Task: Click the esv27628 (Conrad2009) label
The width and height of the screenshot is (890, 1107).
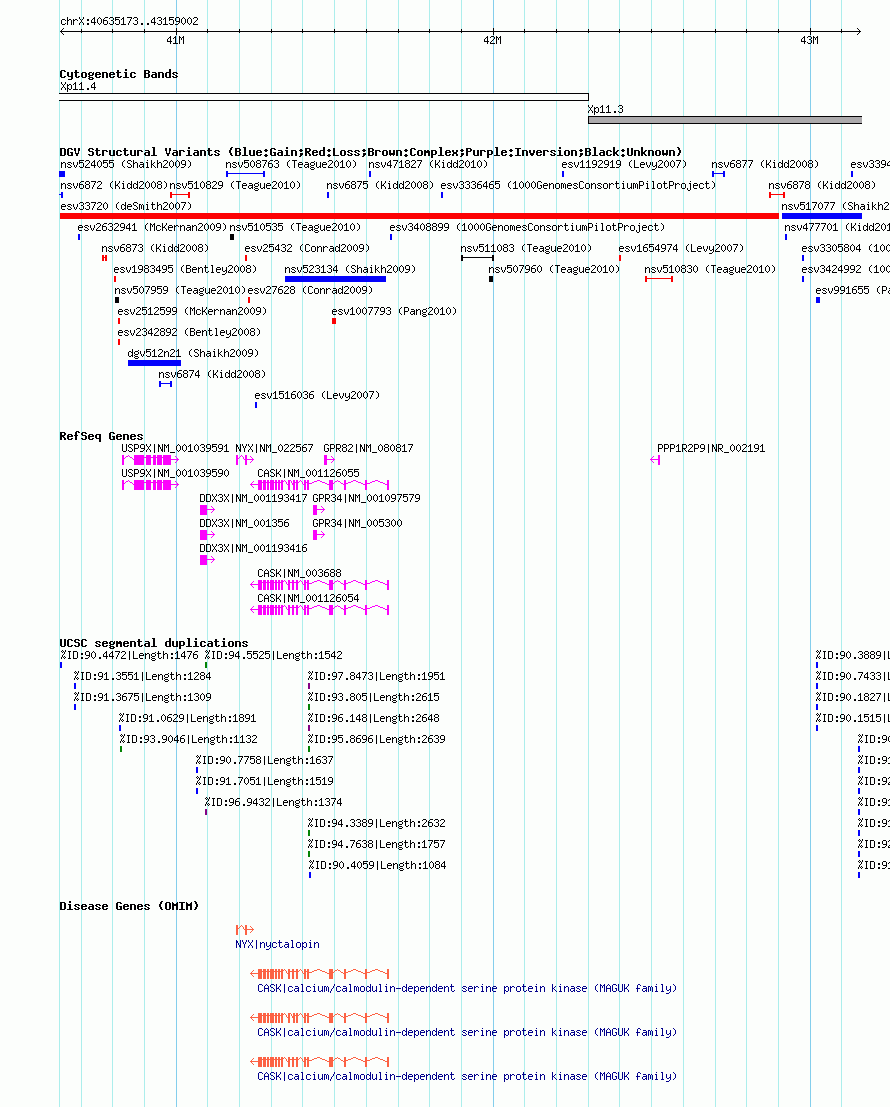Action: (x=310, y=290)
